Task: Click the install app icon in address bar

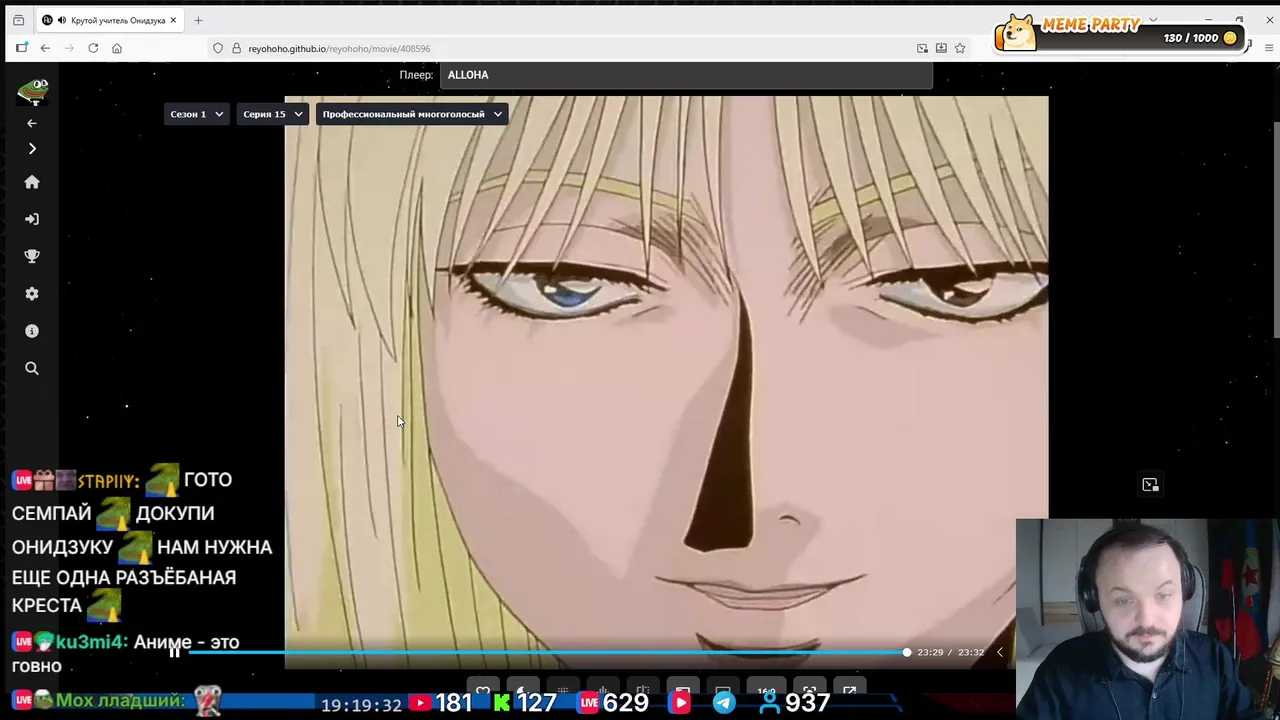Action: (x=941, y=48)
